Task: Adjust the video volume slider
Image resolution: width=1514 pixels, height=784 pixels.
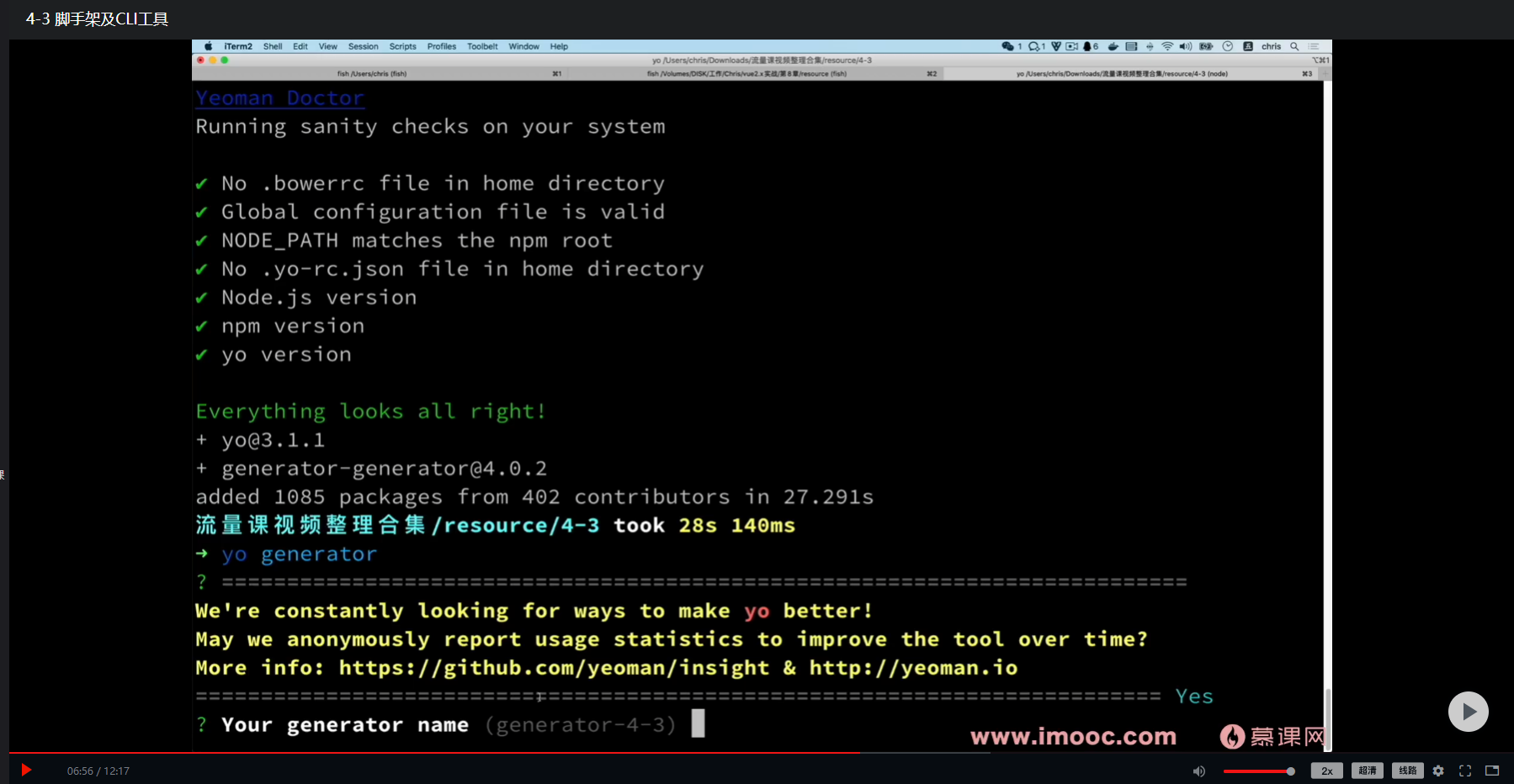Action: (1259, 771)
